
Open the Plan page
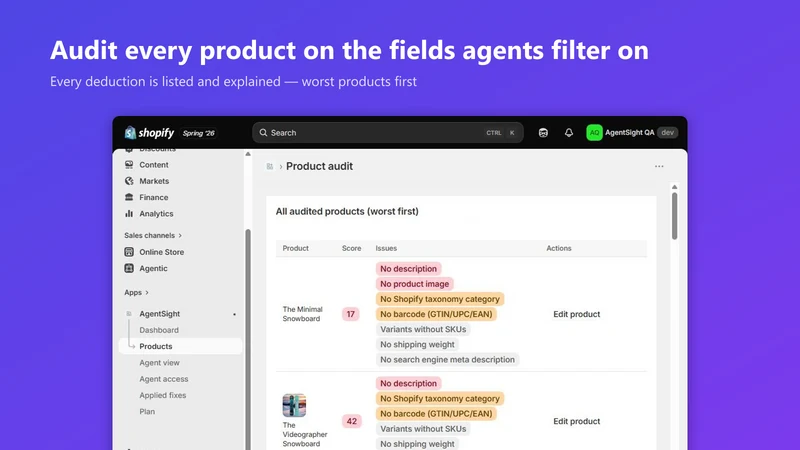(x=147, y=412)
